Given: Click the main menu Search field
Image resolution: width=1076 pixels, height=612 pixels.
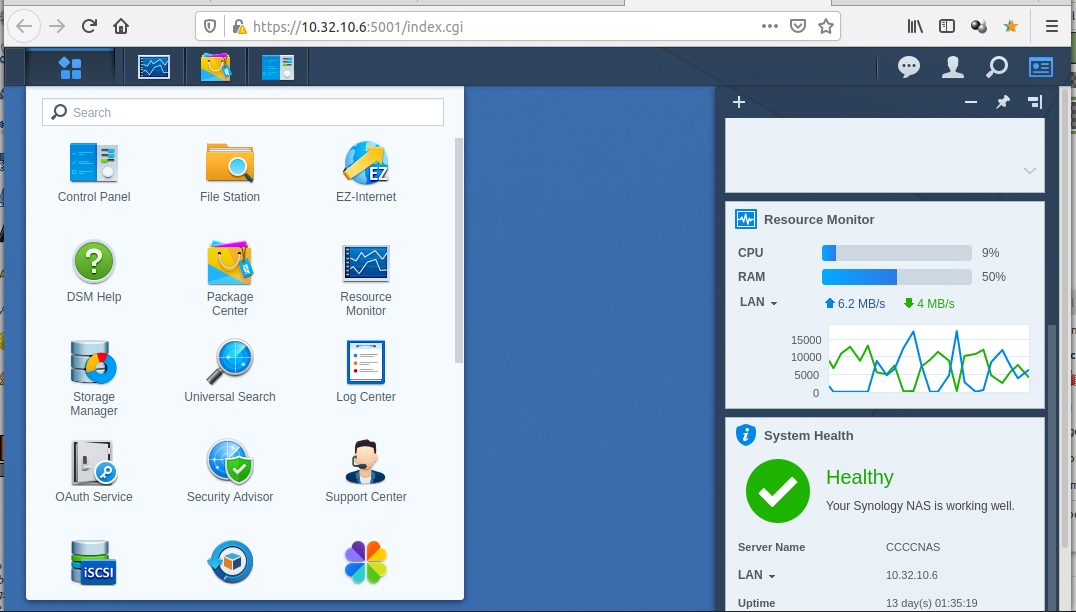Looking at the screenshot, I should click(243, 113).
